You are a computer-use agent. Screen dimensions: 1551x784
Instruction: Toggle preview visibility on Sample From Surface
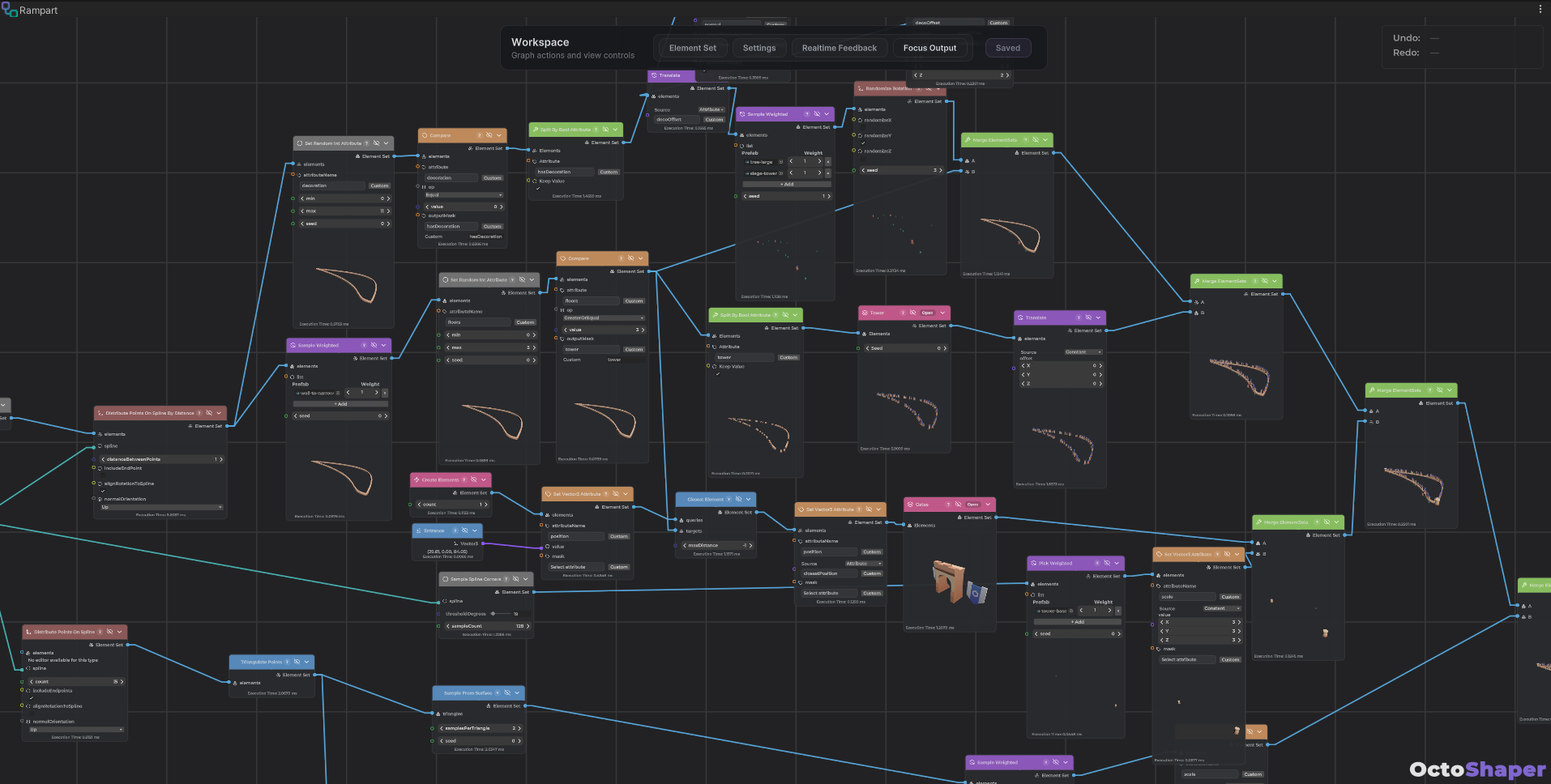[x=507, y=692]
